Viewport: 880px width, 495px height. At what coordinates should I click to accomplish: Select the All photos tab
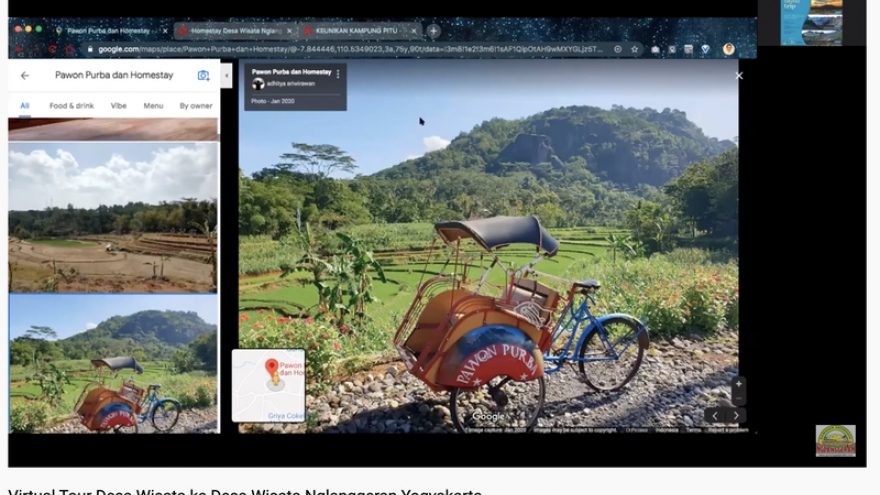coord(25,106)
